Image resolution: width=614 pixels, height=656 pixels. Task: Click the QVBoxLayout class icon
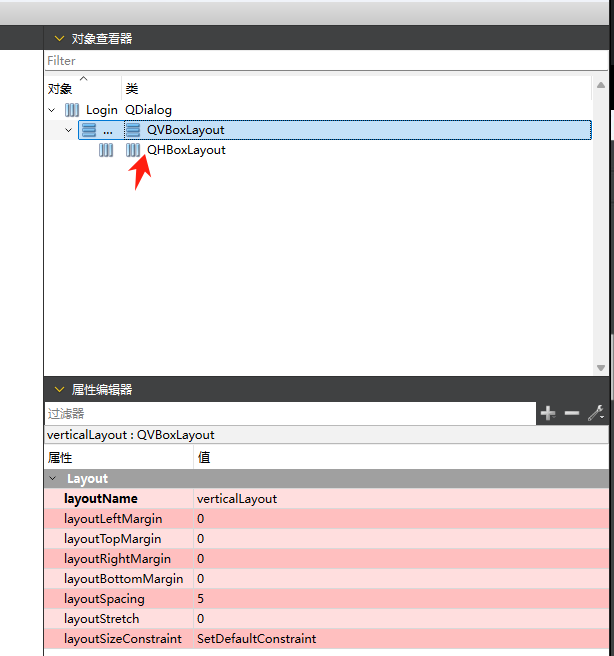pyautogui.click(x=133, y=130)
